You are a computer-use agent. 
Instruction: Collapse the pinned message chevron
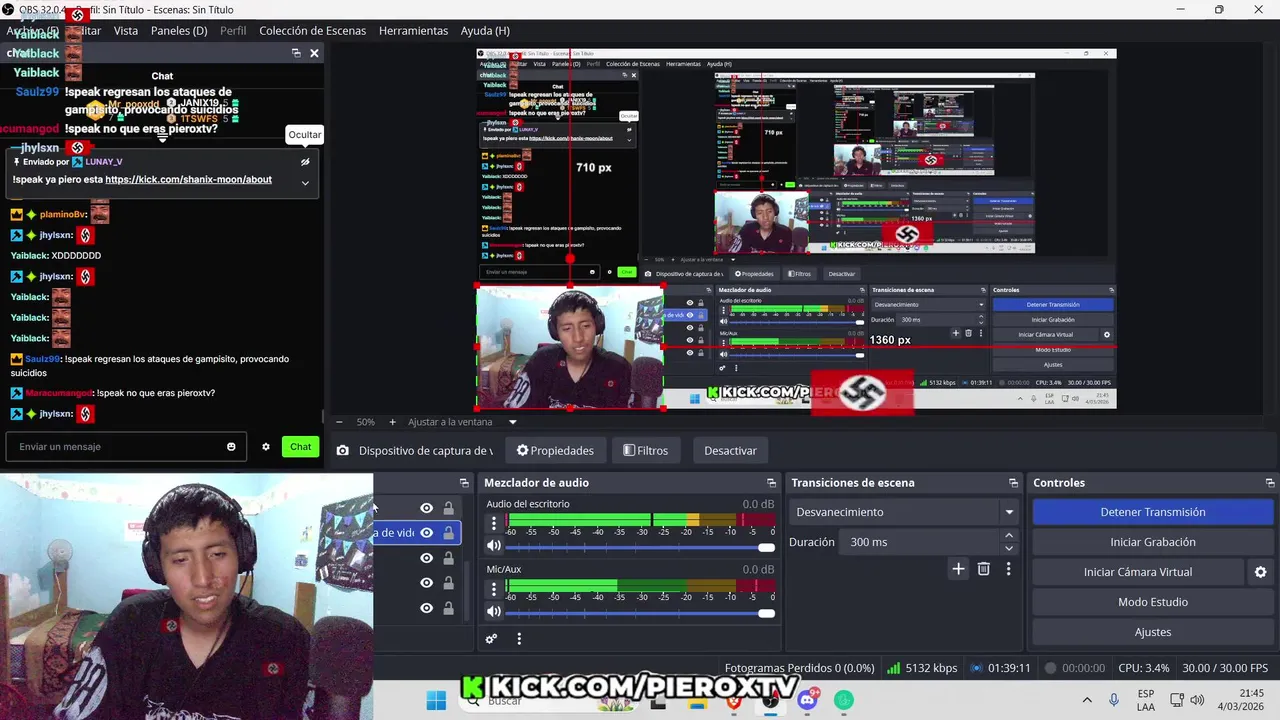click(x=305, y=182)
